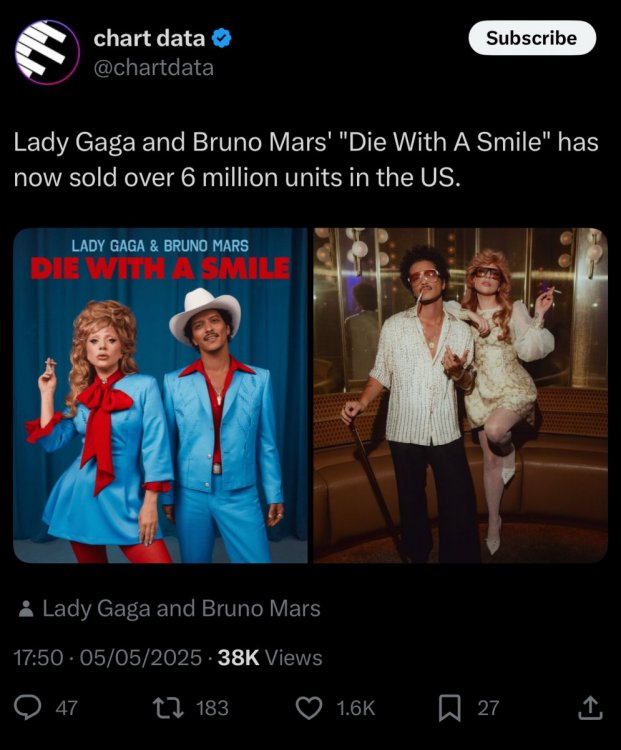Open the lounge photo on the right
This screenshot has height=750, width=621.
point(461,396)
